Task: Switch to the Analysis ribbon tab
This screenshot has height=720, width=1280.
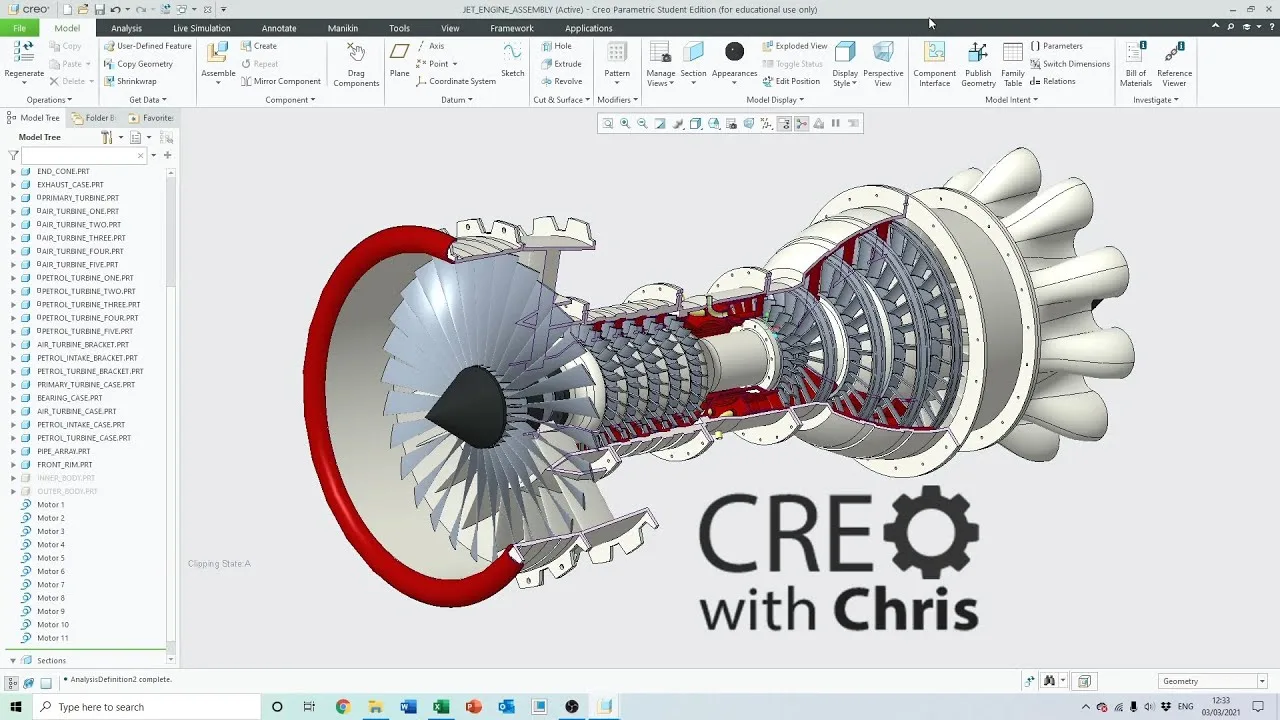Action: point(126,28)
